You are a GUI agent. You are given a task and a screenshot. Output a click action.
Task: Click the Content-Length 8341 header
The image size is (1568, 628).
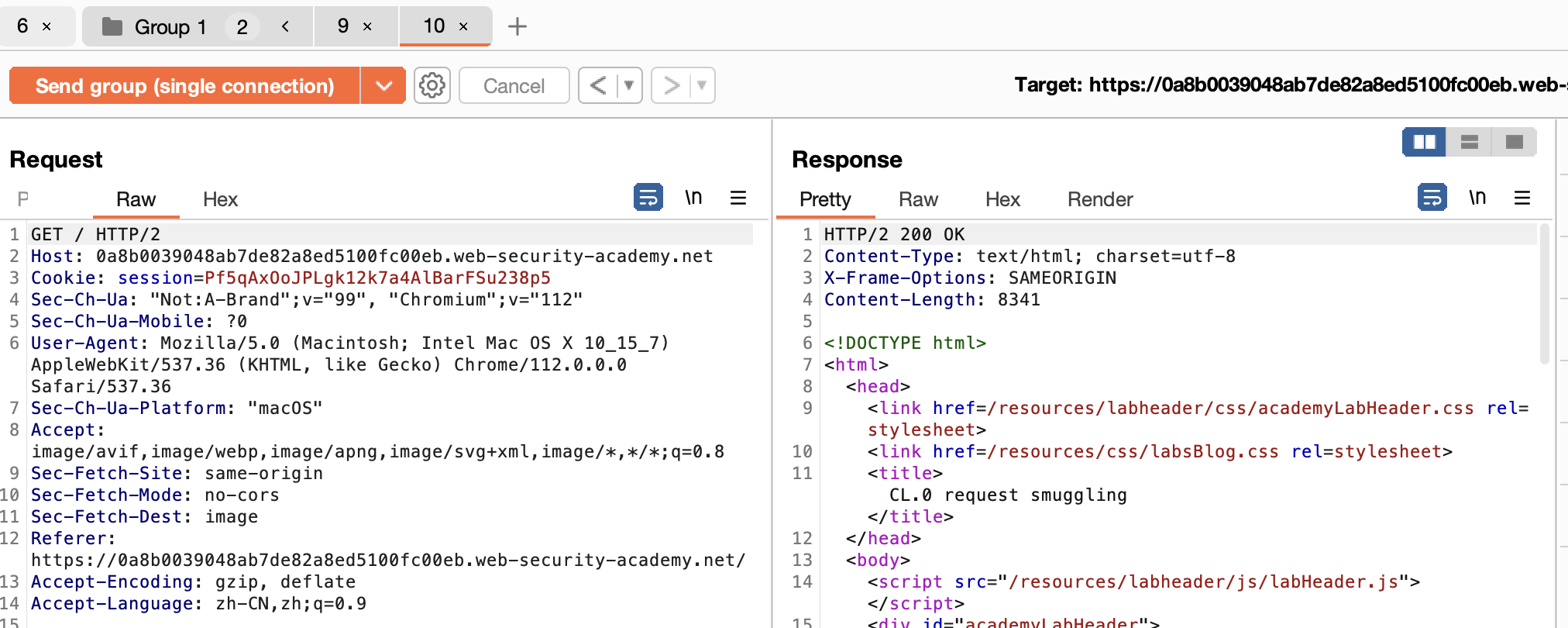tap(932, 299)
